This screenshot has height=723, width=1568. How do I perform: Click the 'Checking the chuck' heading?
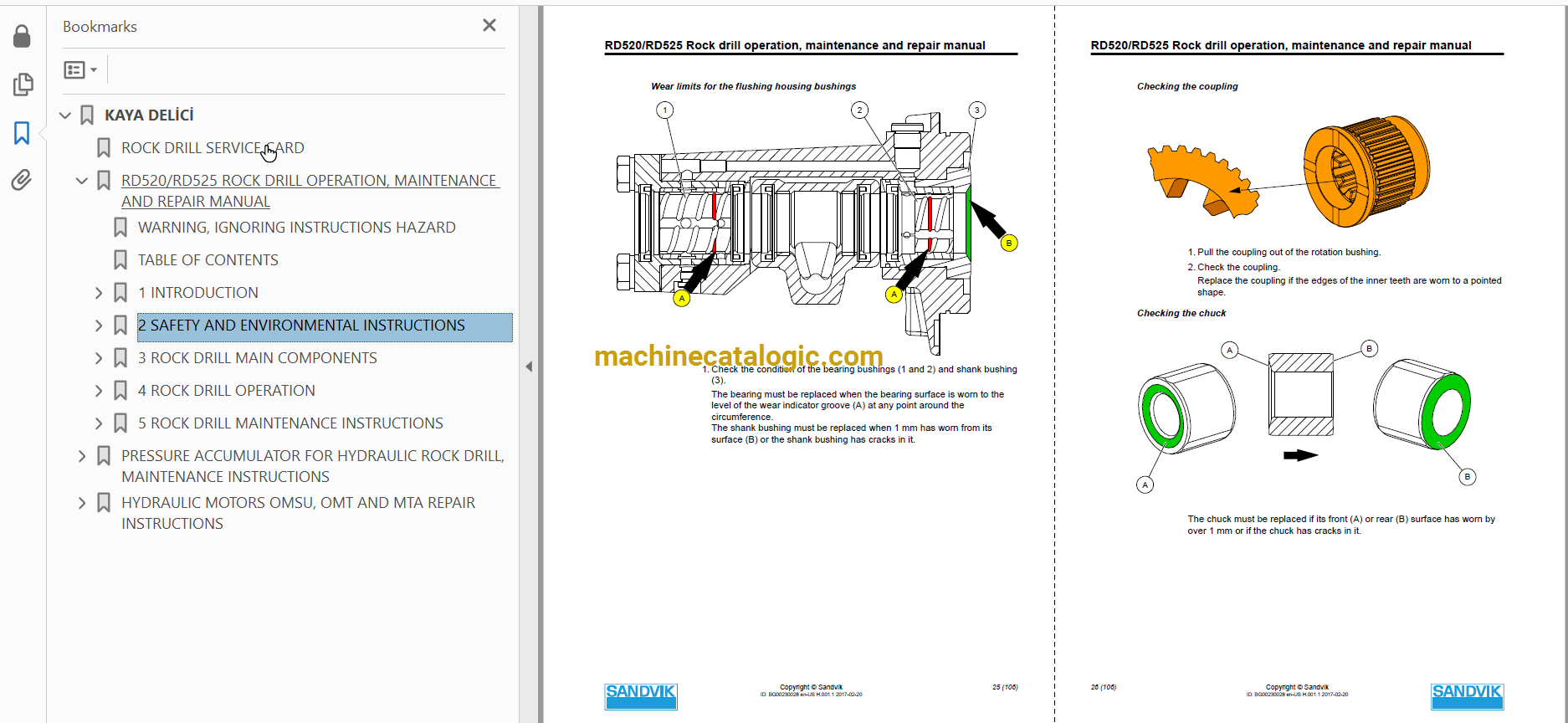(x=1181, y=313)
